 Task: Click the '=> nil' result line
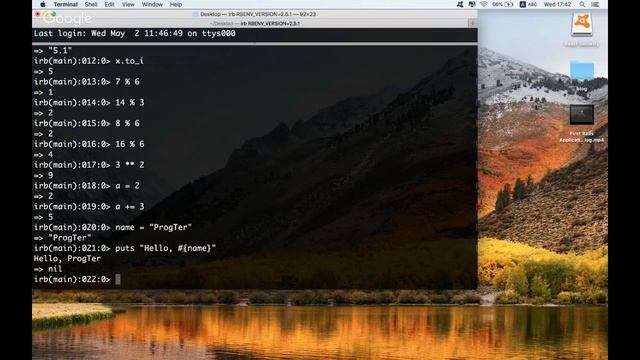(x=48, y=269)
